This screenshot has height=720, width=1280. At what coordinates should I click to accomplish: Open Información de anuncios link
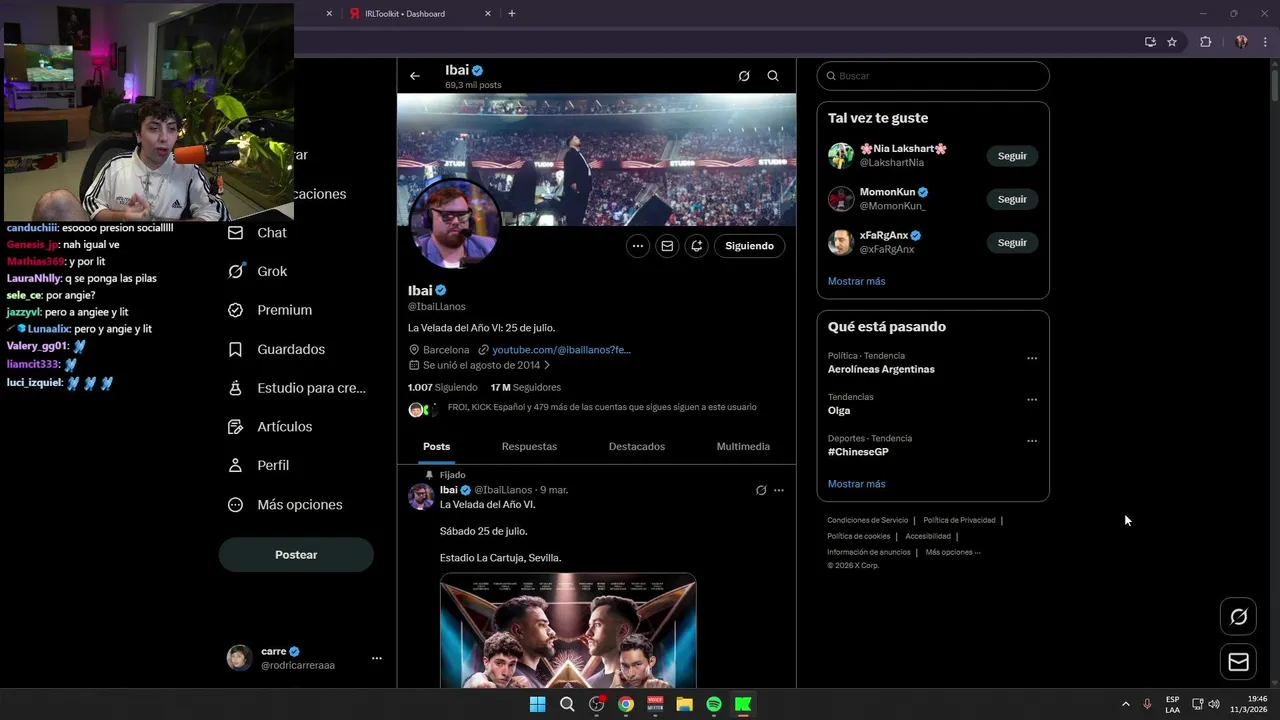click(x=868, y=552)
